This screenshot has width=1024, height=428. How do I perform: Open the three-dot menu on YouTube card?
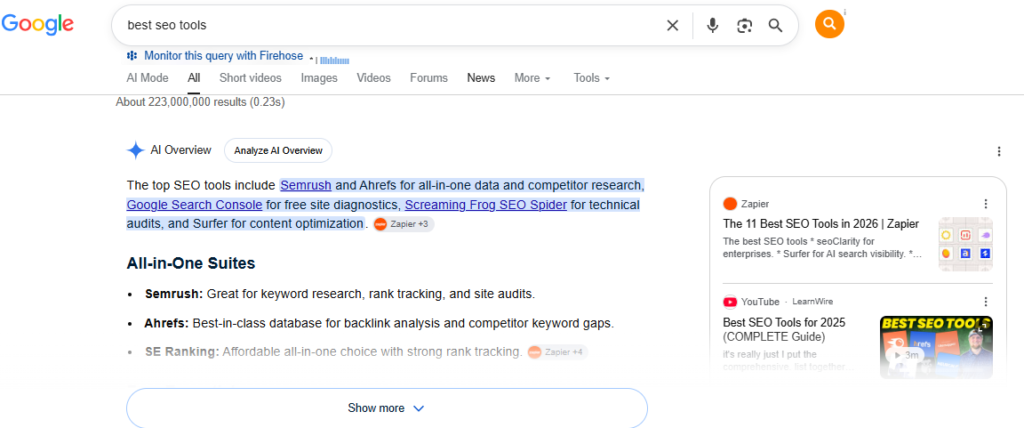[x=986, y=302]
